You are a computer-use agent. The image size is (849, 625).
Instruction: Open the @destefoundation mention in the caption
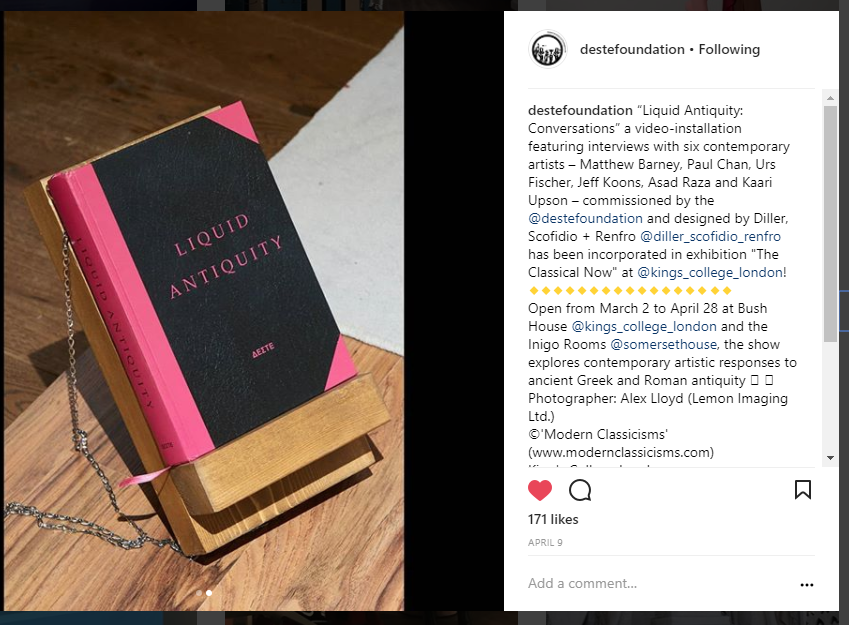pyautogui.click(x=585, y=218)
